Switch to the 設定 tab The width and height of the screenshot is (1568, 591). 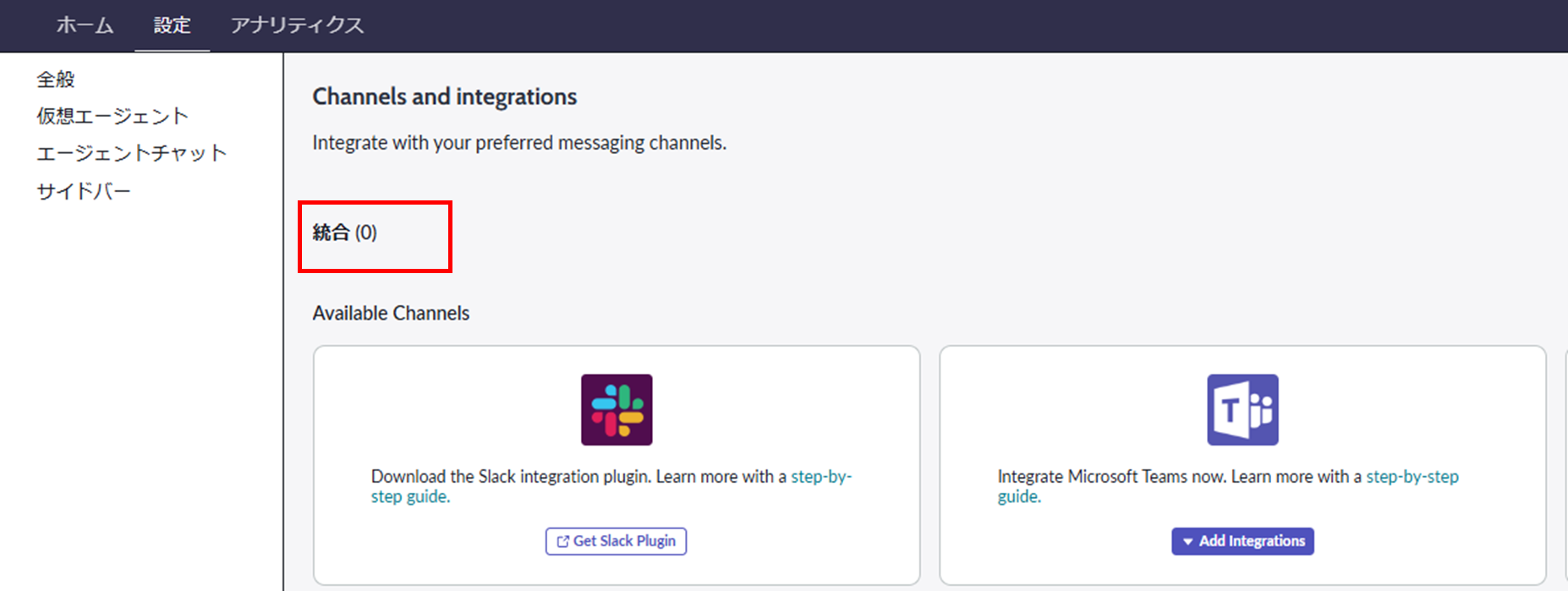pos(172,25)
